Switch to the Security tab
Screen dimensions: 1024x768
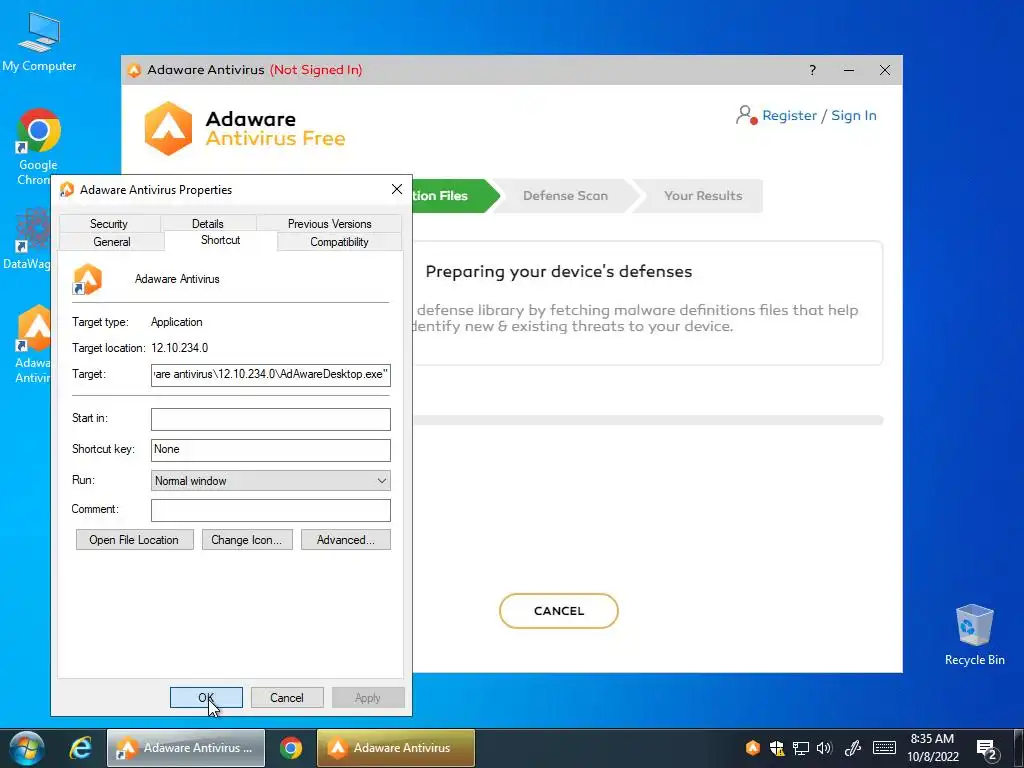coord(108,223)
